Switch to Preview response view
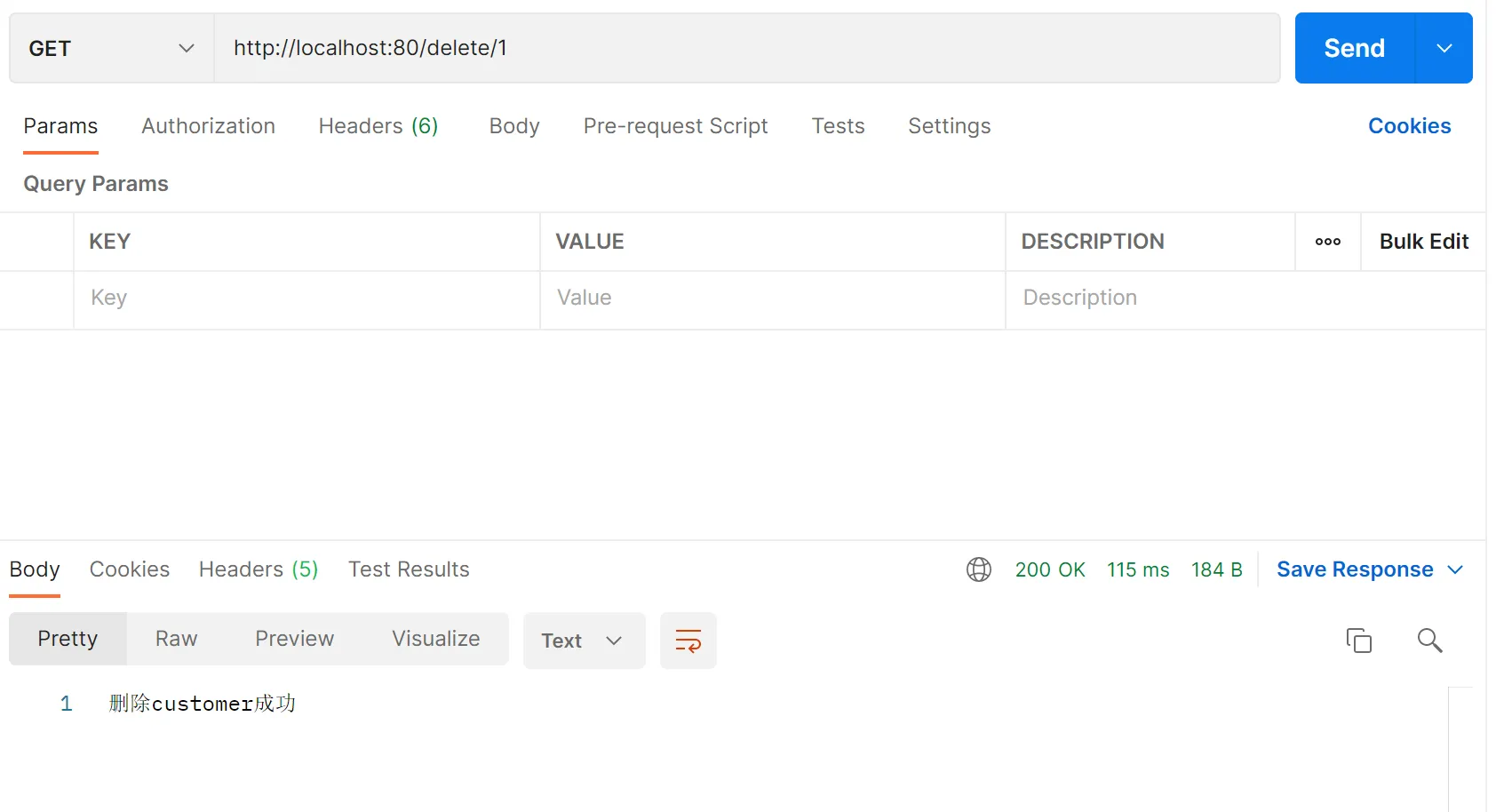Viewport: 1496px width, 812px height. click(294, 639)
